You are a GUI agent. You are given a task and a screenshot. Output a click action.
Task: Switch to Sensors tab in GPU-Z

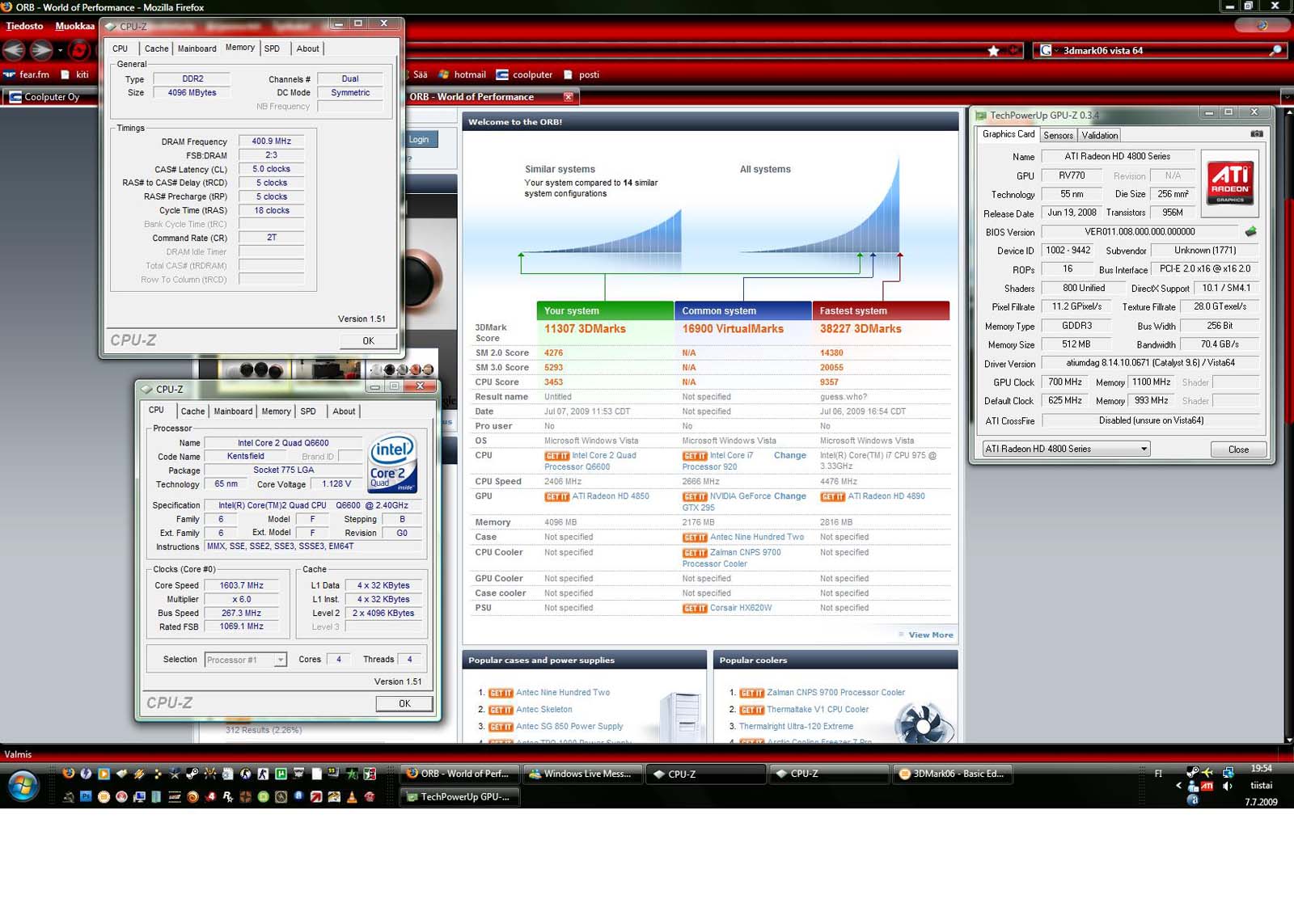point(1058,135)
